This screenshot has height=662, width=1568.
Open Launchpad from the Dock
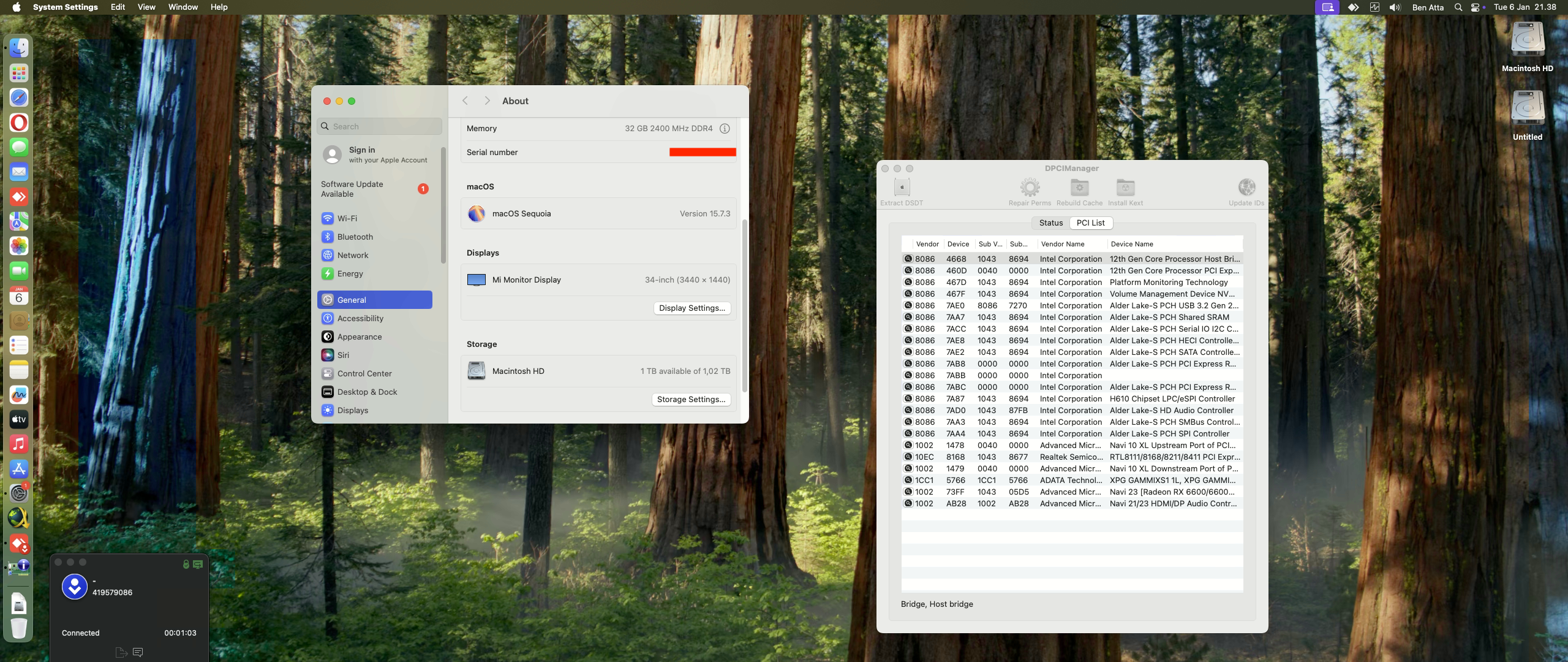coord(19,73)
